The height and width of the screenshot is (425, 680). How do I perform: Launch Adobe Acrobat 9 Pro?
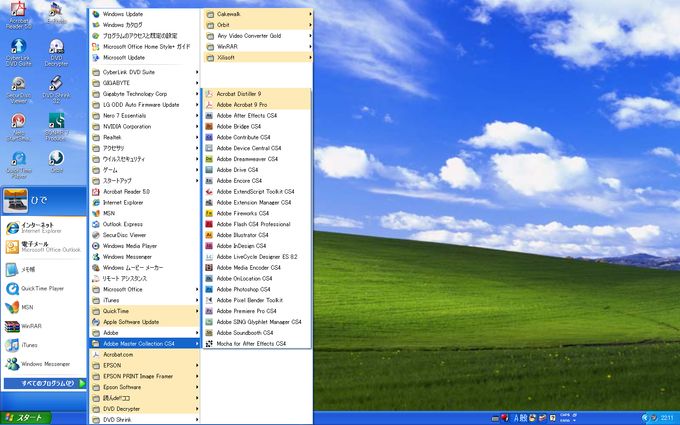pyautogui.click(x=257, y=105)
